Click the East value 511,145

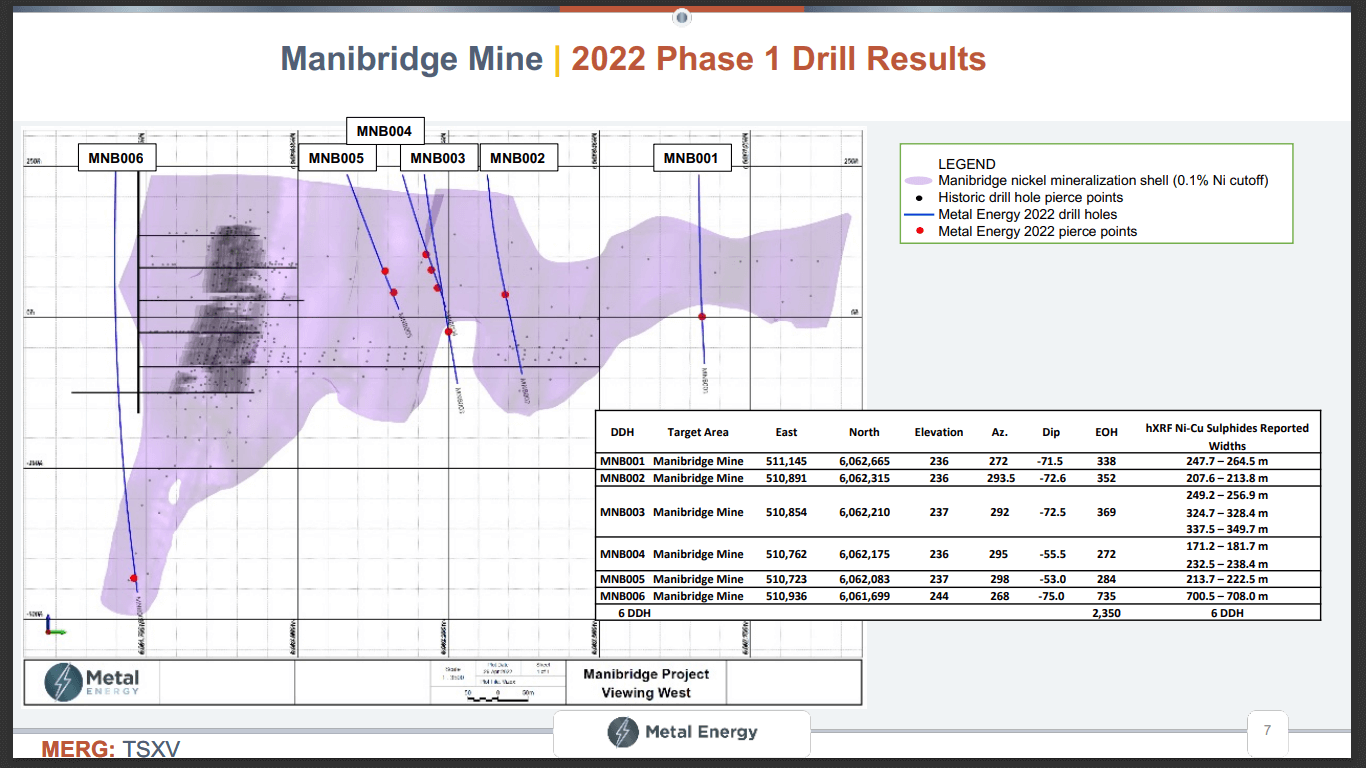[786, 462]
